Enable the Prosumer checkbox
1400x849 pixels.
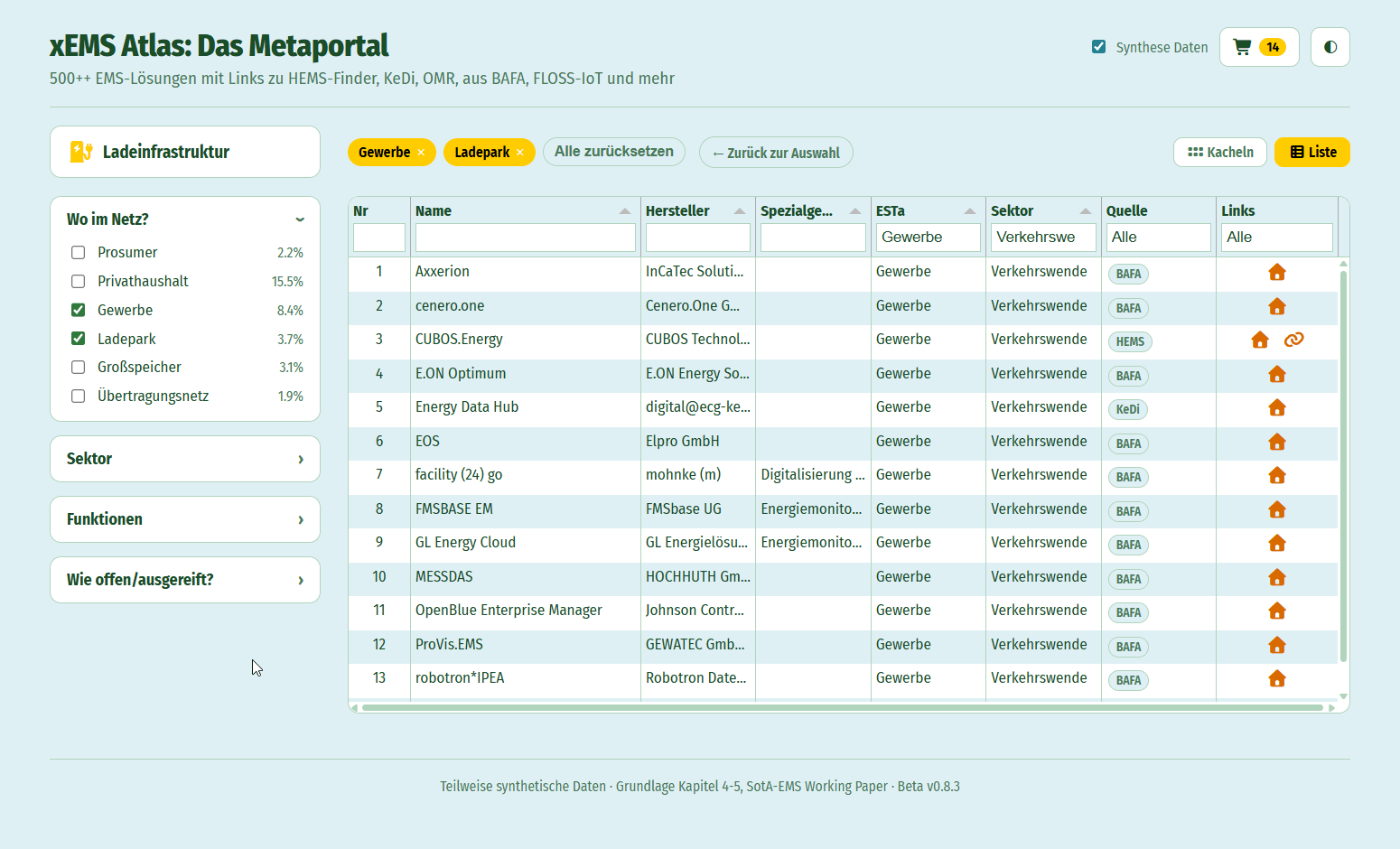pyautogui.click(x=79, y=253)
